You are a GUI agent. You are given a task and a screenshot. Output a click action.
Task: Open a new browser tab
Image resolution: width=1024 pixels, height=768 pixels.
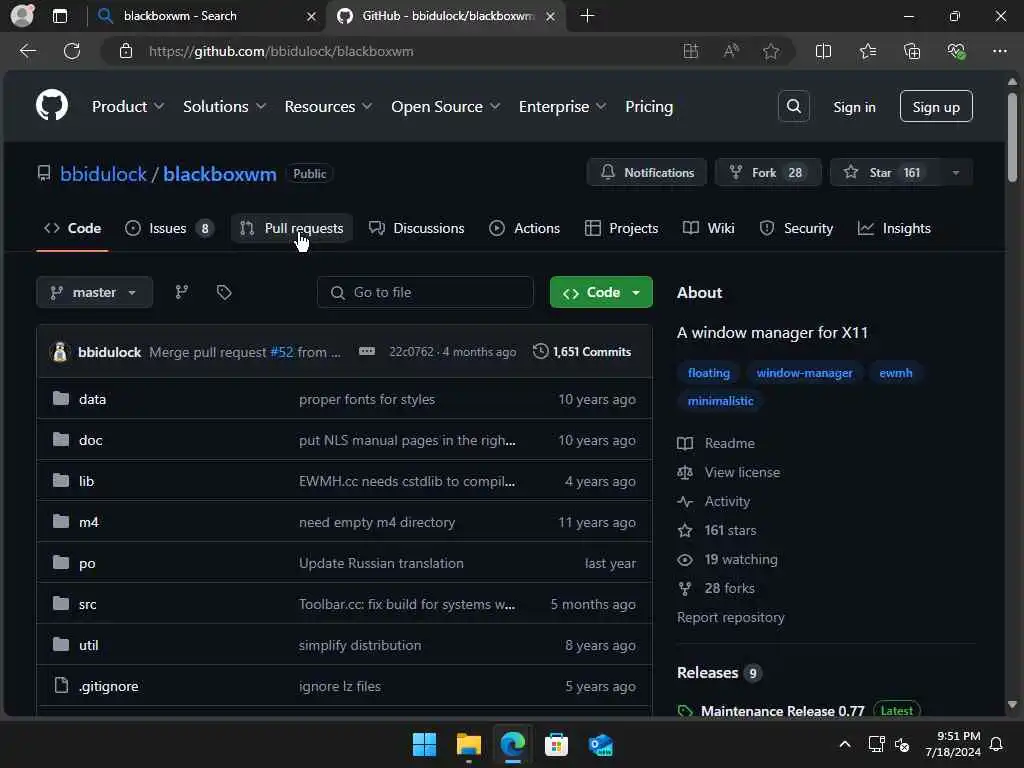[587, 16]
